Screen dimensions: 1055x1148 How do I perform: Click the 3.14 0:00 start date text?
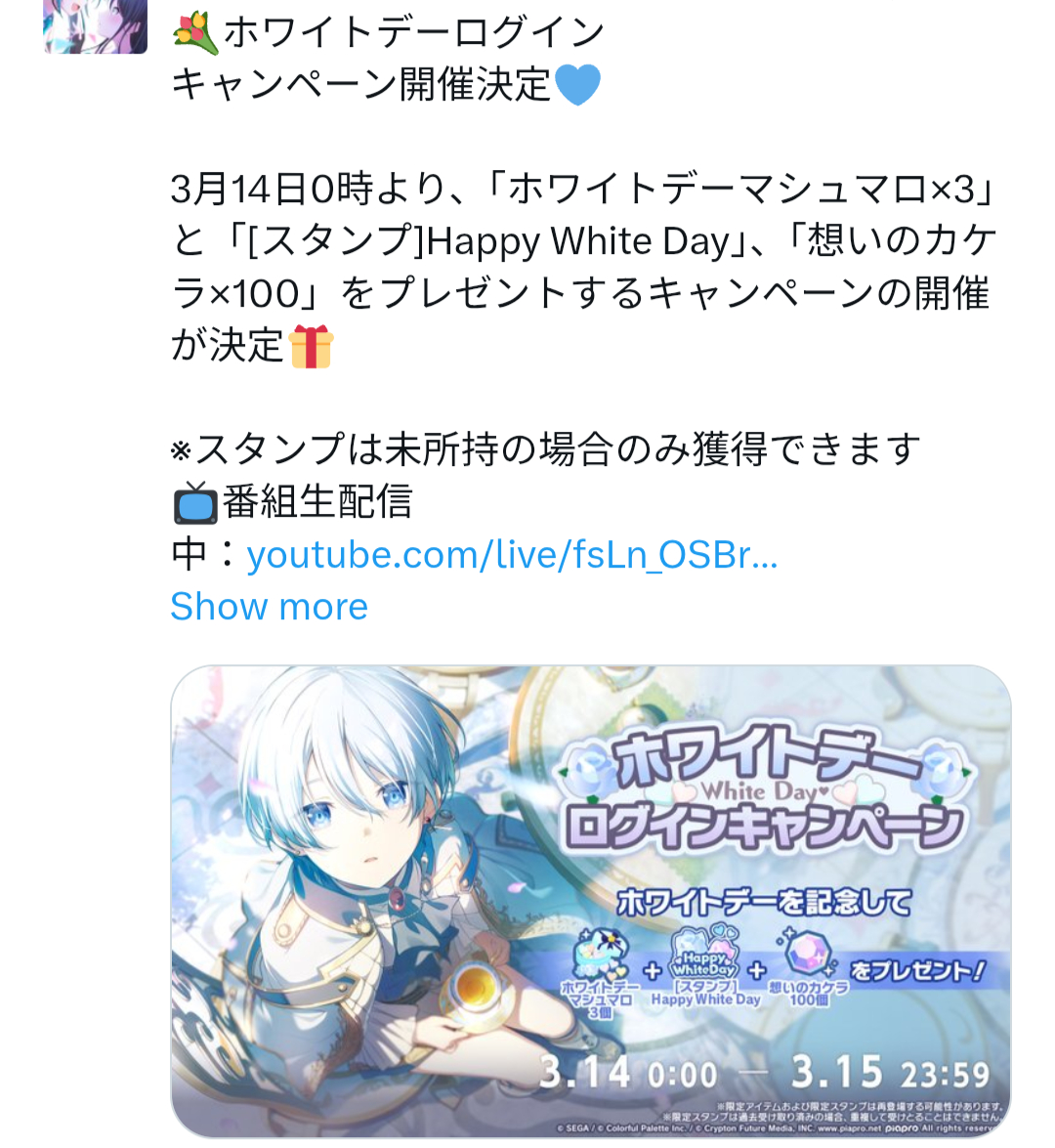pos(628,1074)
